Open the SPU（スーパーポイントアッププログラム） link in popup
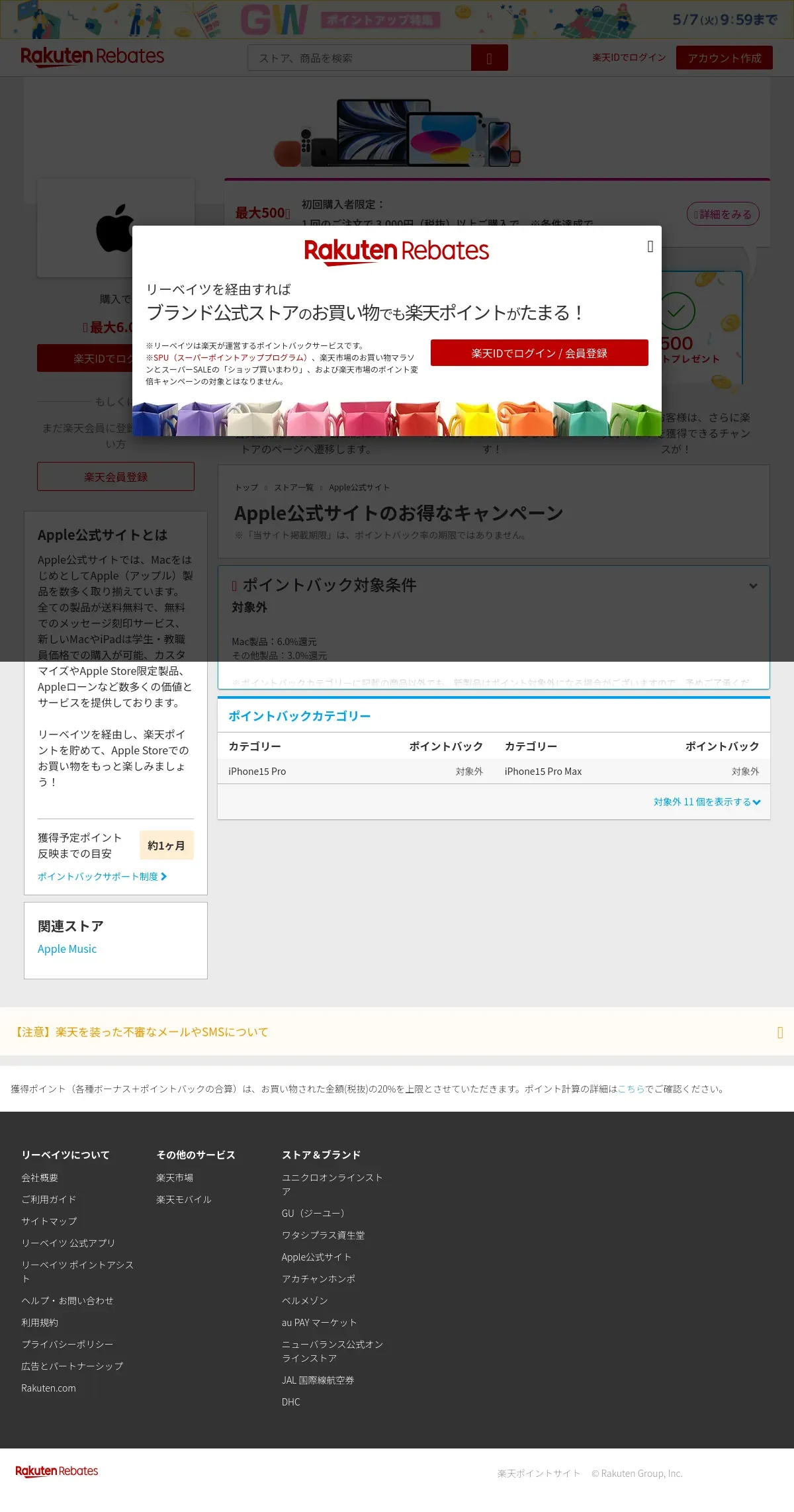 [x=231, y=357]
